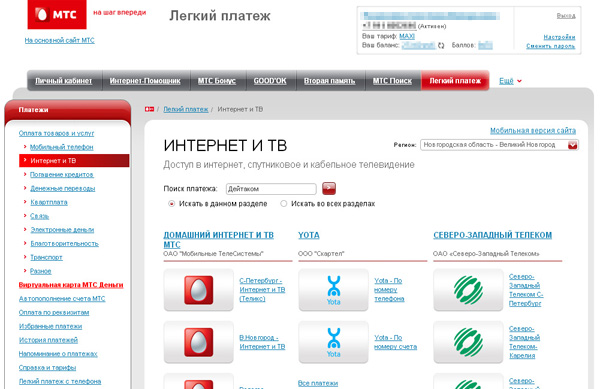Open the Настройки link
The width and height of the screenshot is (600, 389).
[x=559, y=37]
